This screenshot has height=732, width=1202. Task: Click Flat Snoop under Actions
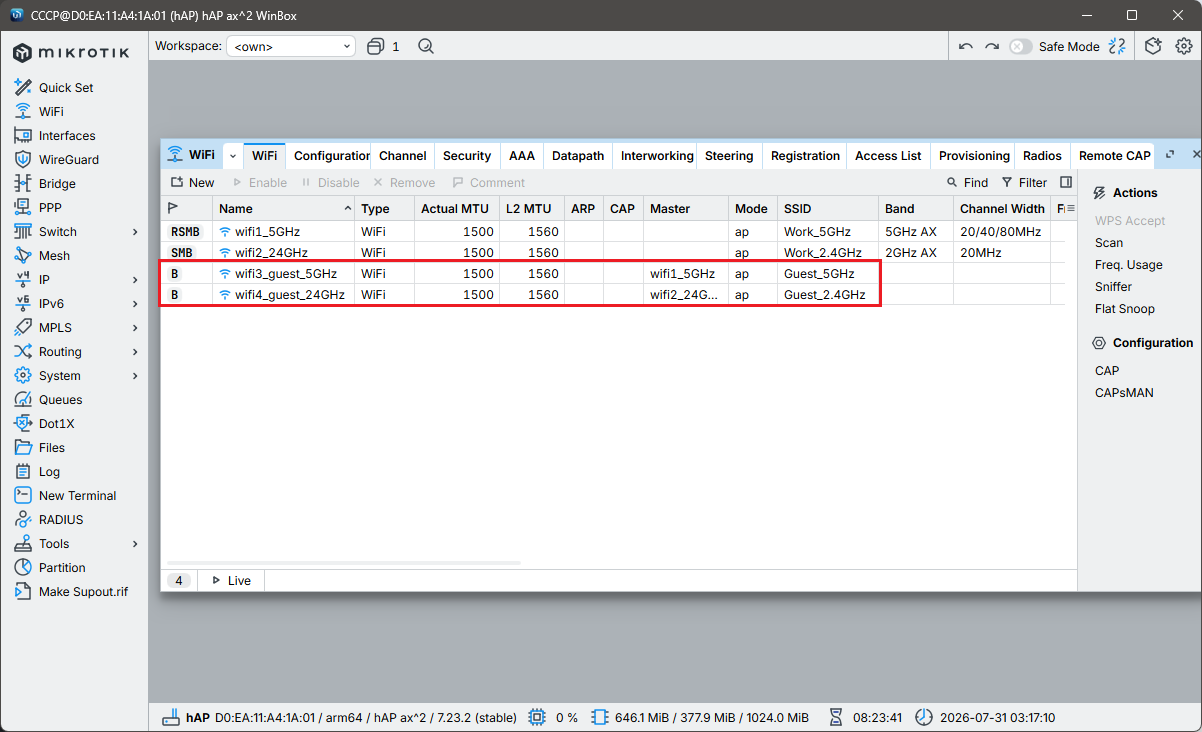click(1125, 308)
